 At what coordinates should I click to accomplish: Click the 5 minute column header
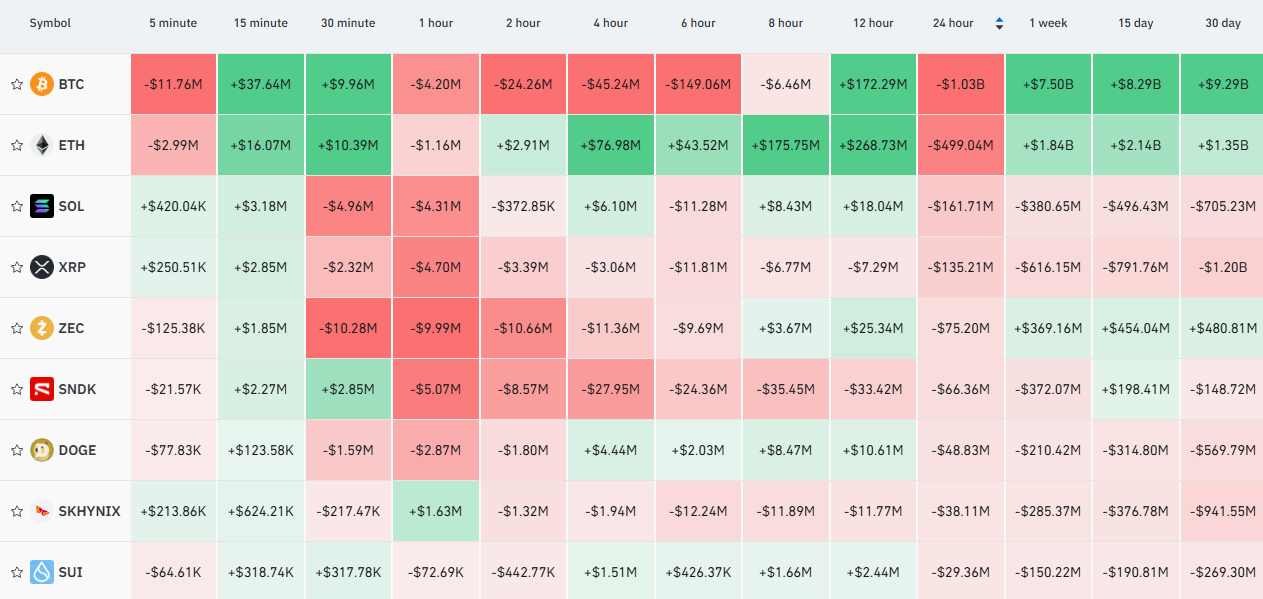coord(173,23)
